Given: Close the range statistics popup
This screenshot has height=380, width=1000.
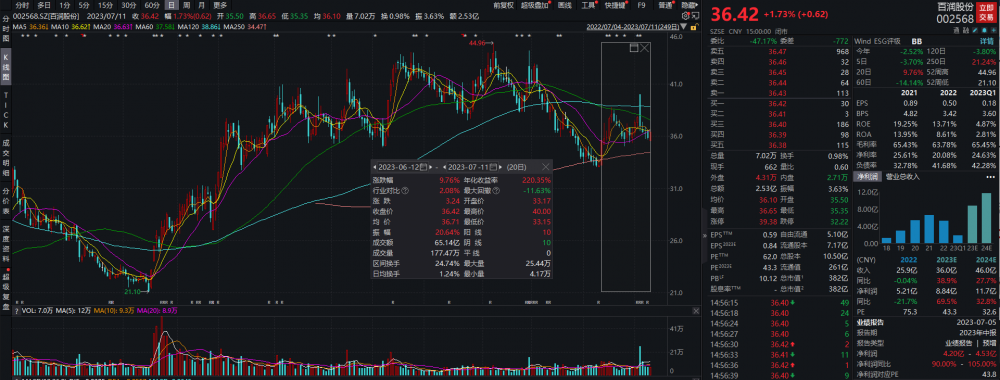Looking at the screenshot, I should coord(545,167).
